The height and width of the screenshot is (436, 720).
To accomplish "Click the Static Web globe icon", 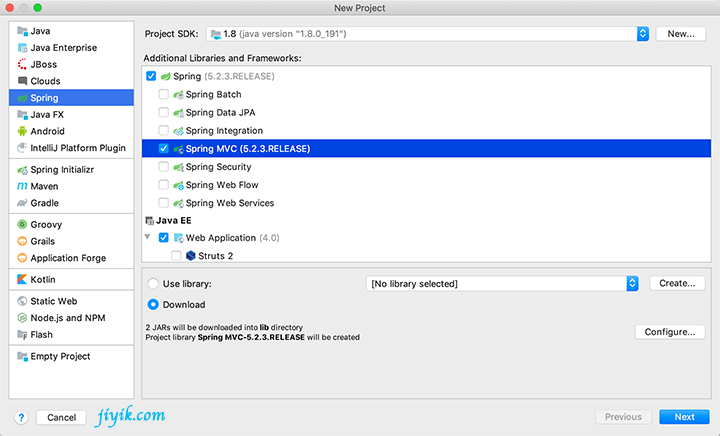I will click(x=22, y=301).
